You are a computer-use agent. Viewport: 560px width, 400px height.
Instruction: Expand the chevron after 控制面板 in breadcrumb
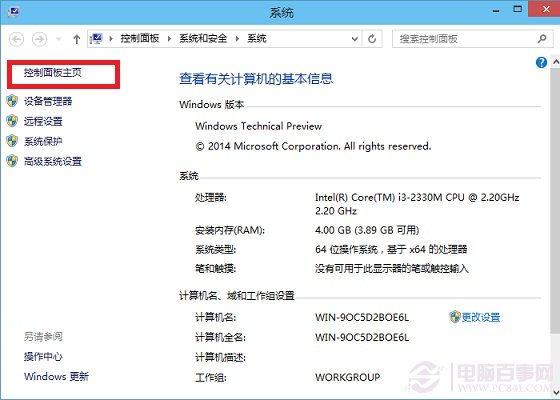(x=169, y=39)
